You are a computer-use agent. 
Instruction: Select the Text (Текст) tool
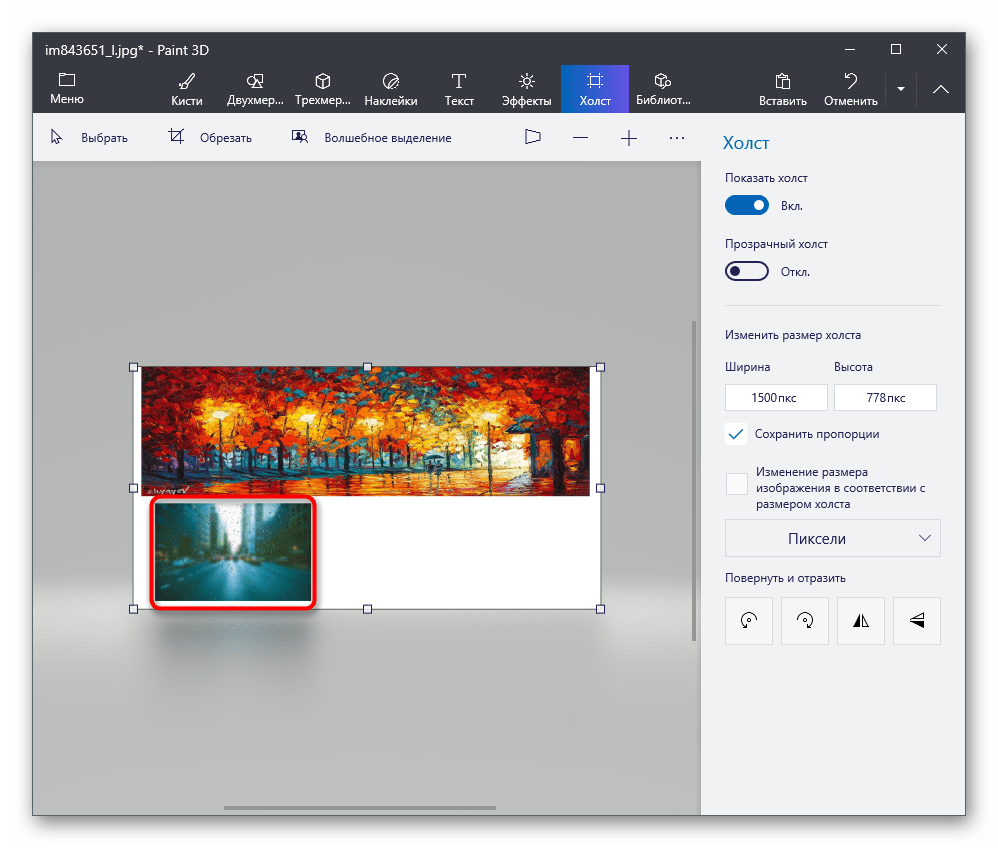point(459,89)
